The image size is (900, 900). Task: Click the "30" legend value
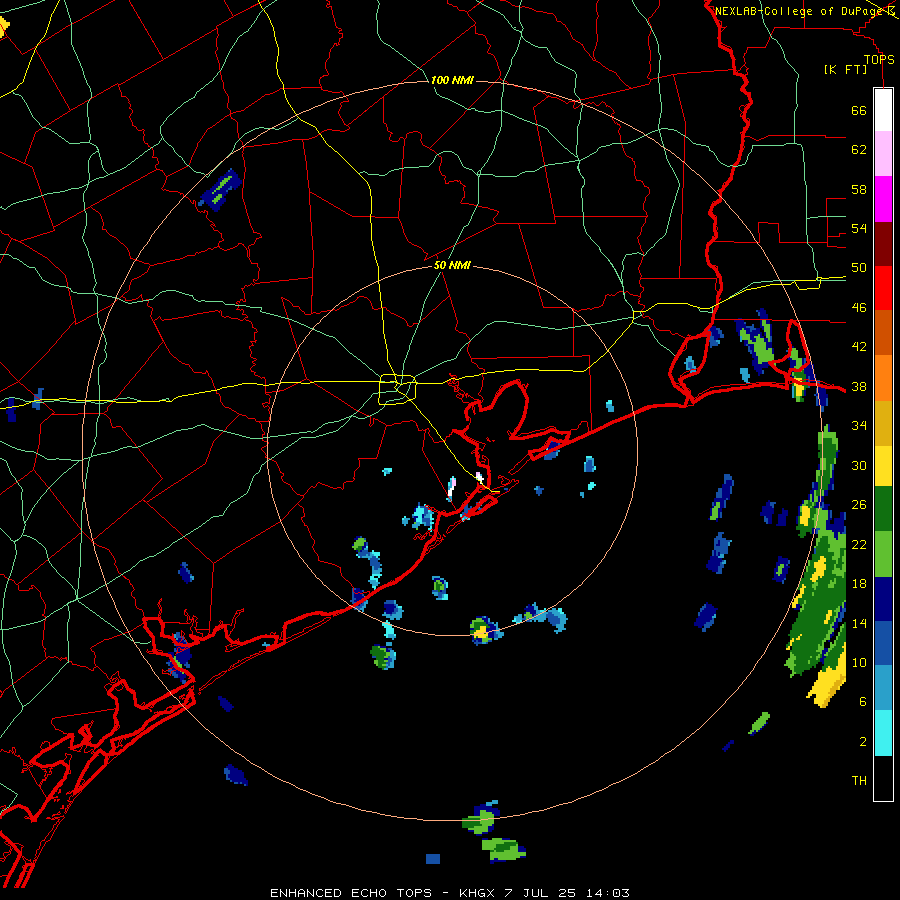pos(859,465)
